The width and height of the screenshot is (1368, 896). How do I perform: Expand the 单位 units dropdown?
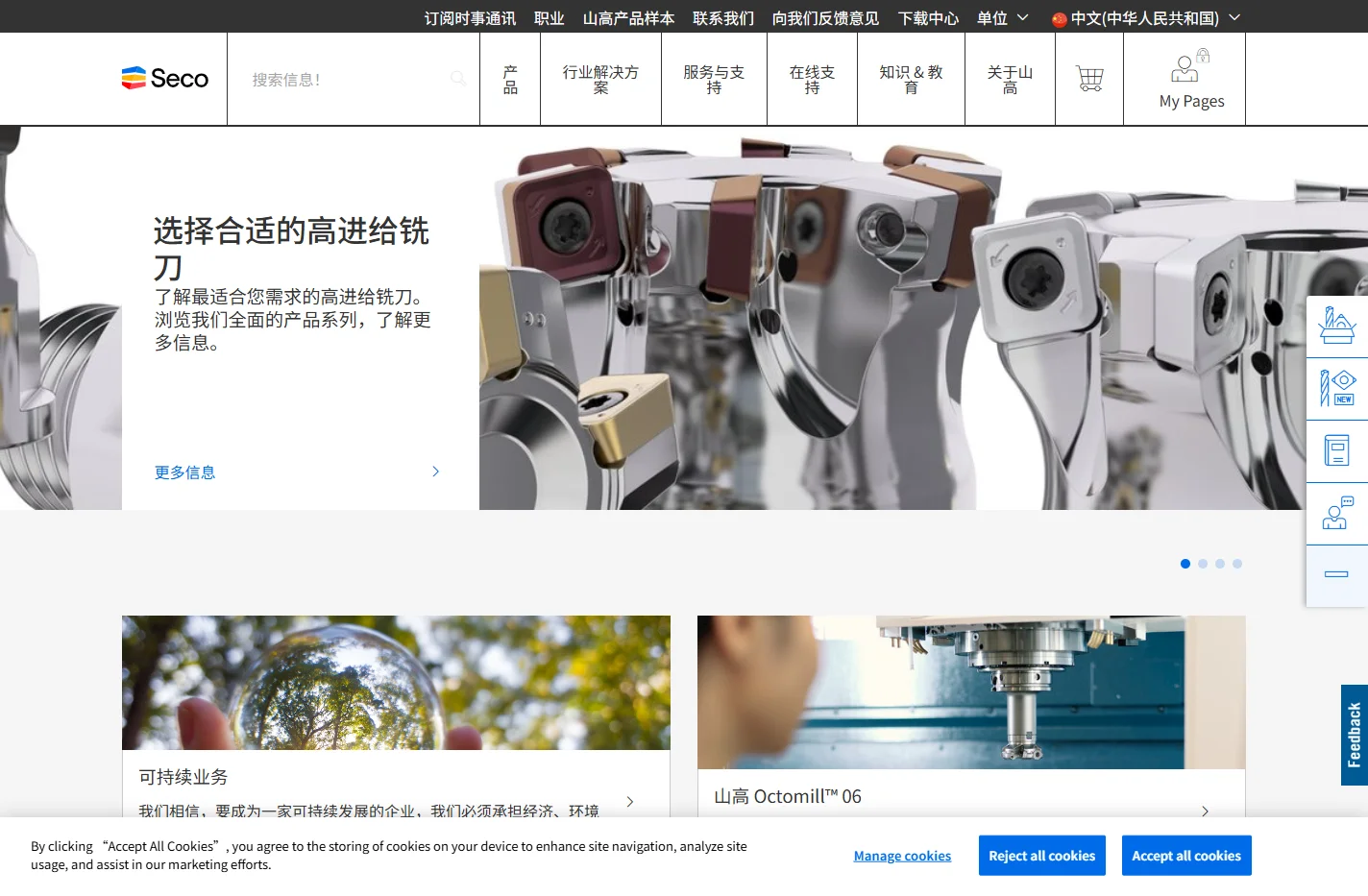(1003, 18)
